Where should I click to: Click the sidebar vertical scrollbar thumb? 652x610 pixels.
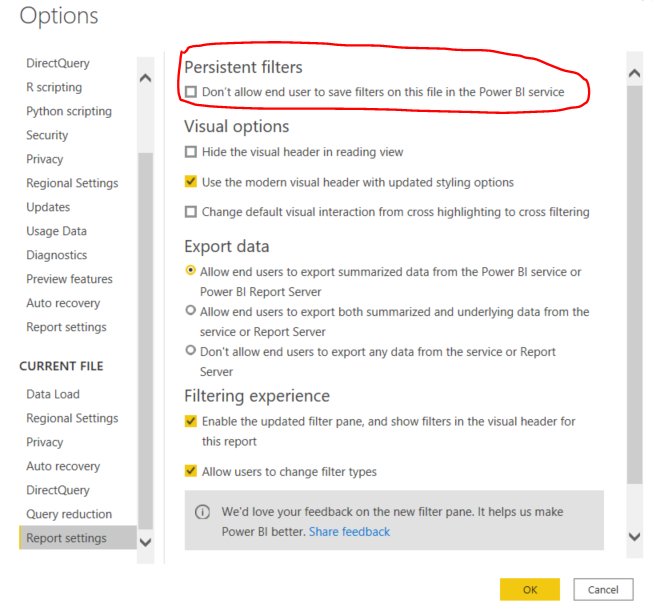146,341
